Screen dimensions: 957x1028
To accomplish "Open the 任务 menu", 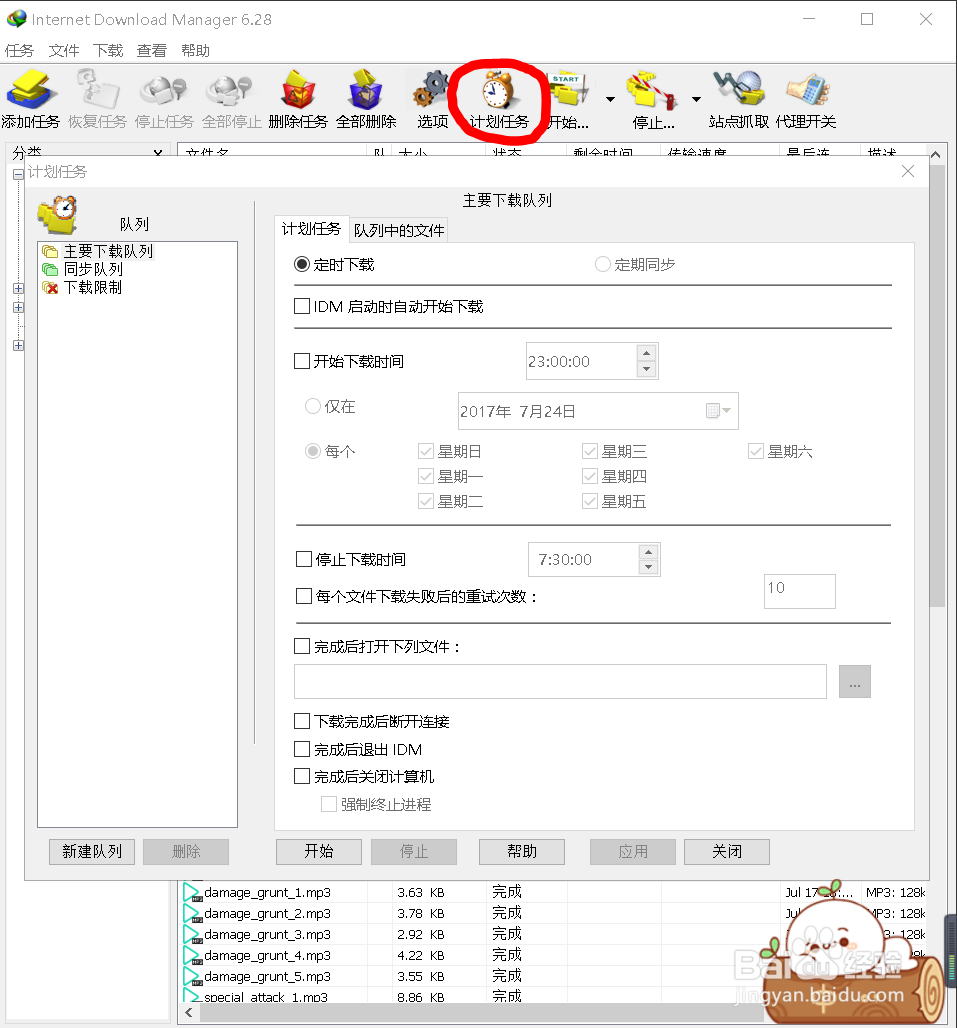I will pos(20,50).
